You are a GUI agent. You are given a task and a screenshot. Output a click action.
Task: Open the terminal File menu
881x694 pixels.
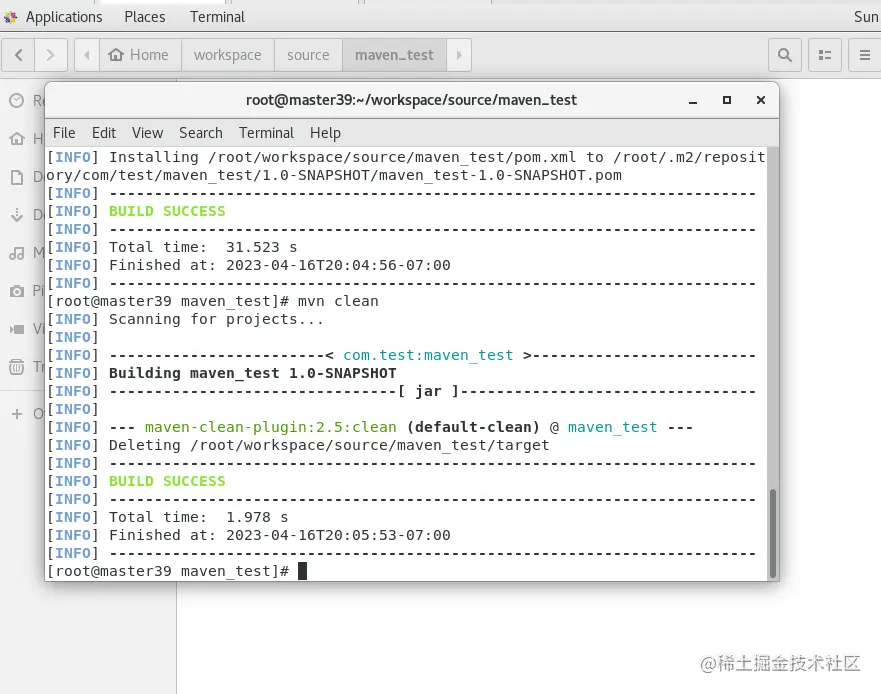64,133
